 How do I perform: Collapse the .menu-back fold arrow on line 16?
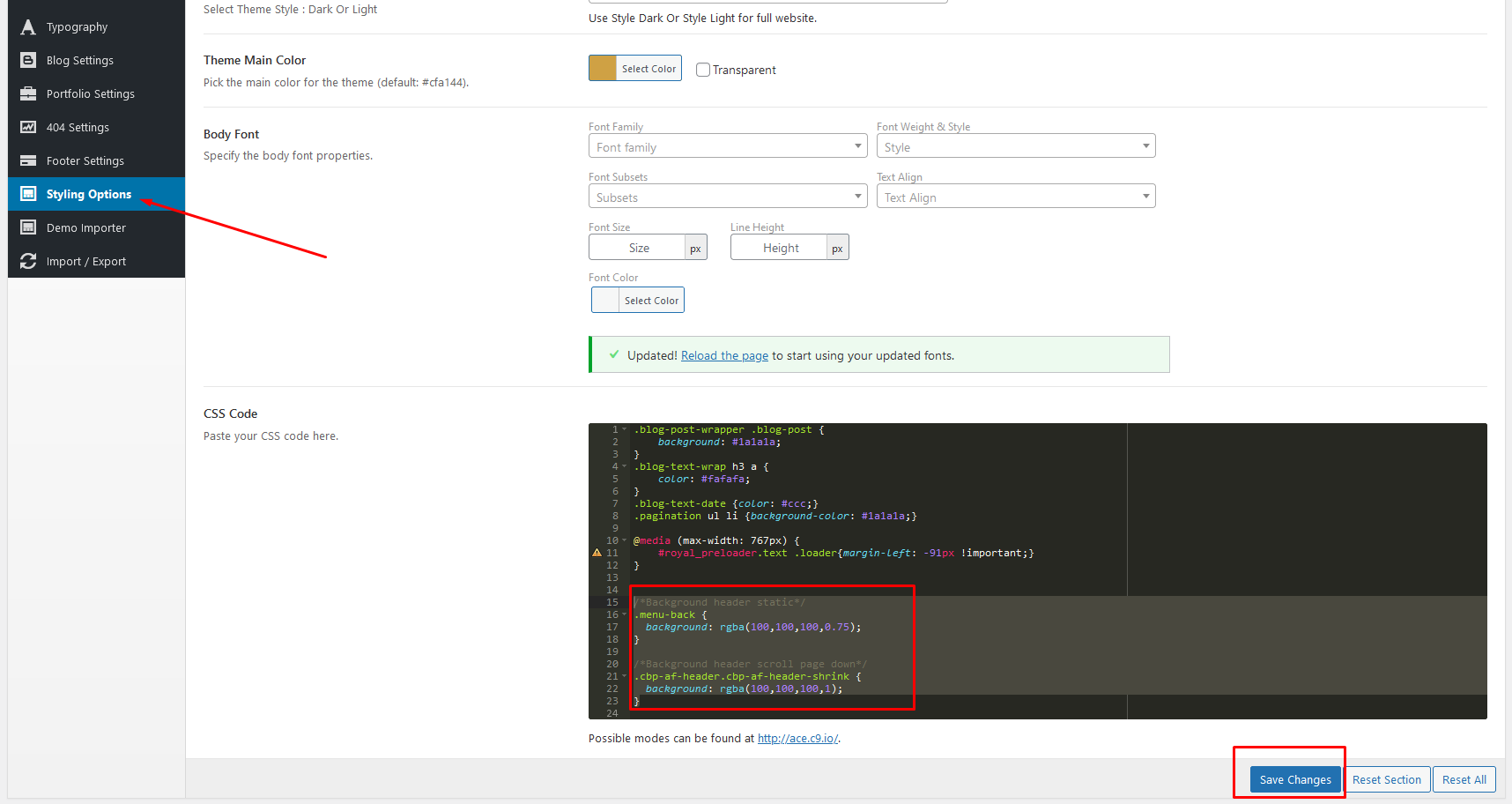point(625,614)
